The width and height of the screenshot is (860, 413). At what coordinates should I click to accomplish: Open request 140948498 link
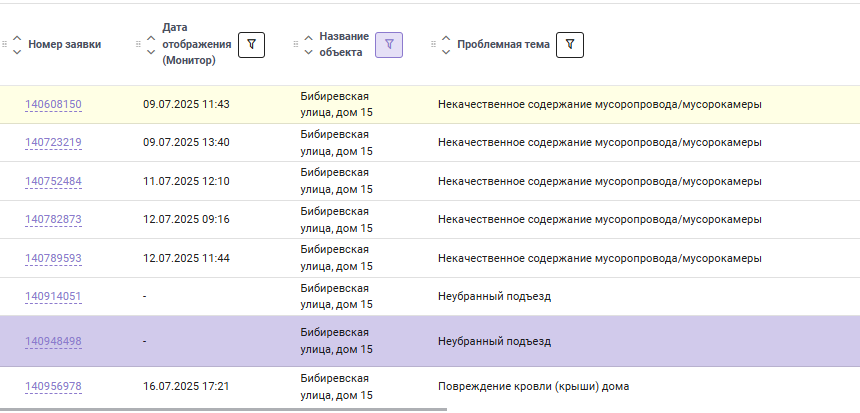point(53,341)
